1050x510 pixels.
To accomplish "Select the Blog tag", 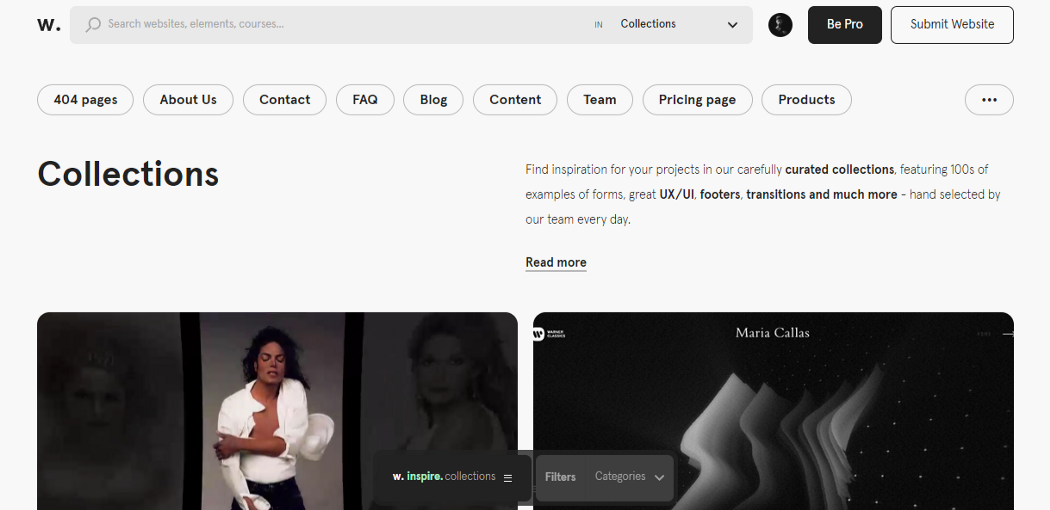I will pyautogui.click(x=433, y=100).
